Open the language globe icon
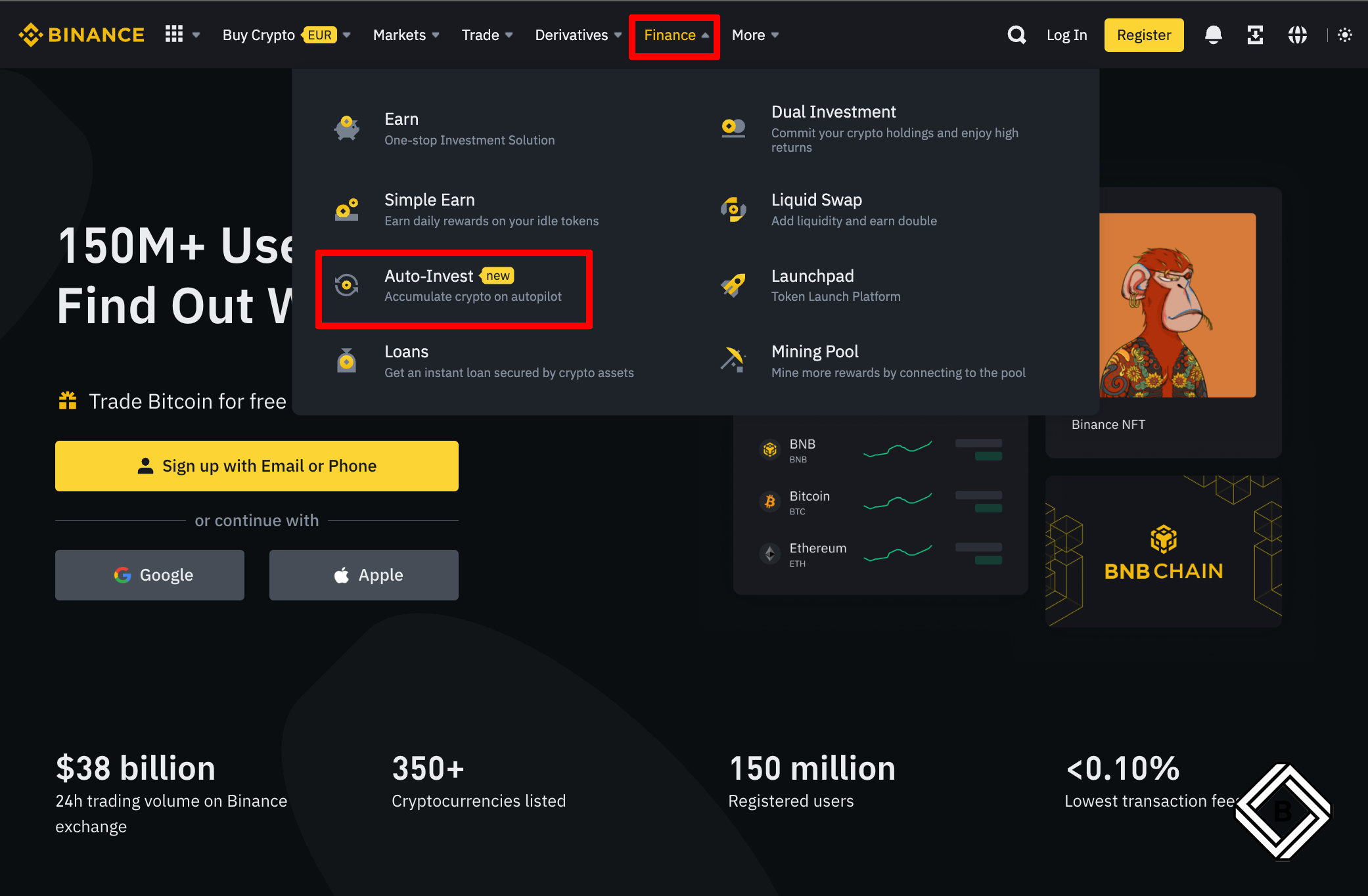The width and height of the screenshot is (1368, 896). coord(1297,35)
